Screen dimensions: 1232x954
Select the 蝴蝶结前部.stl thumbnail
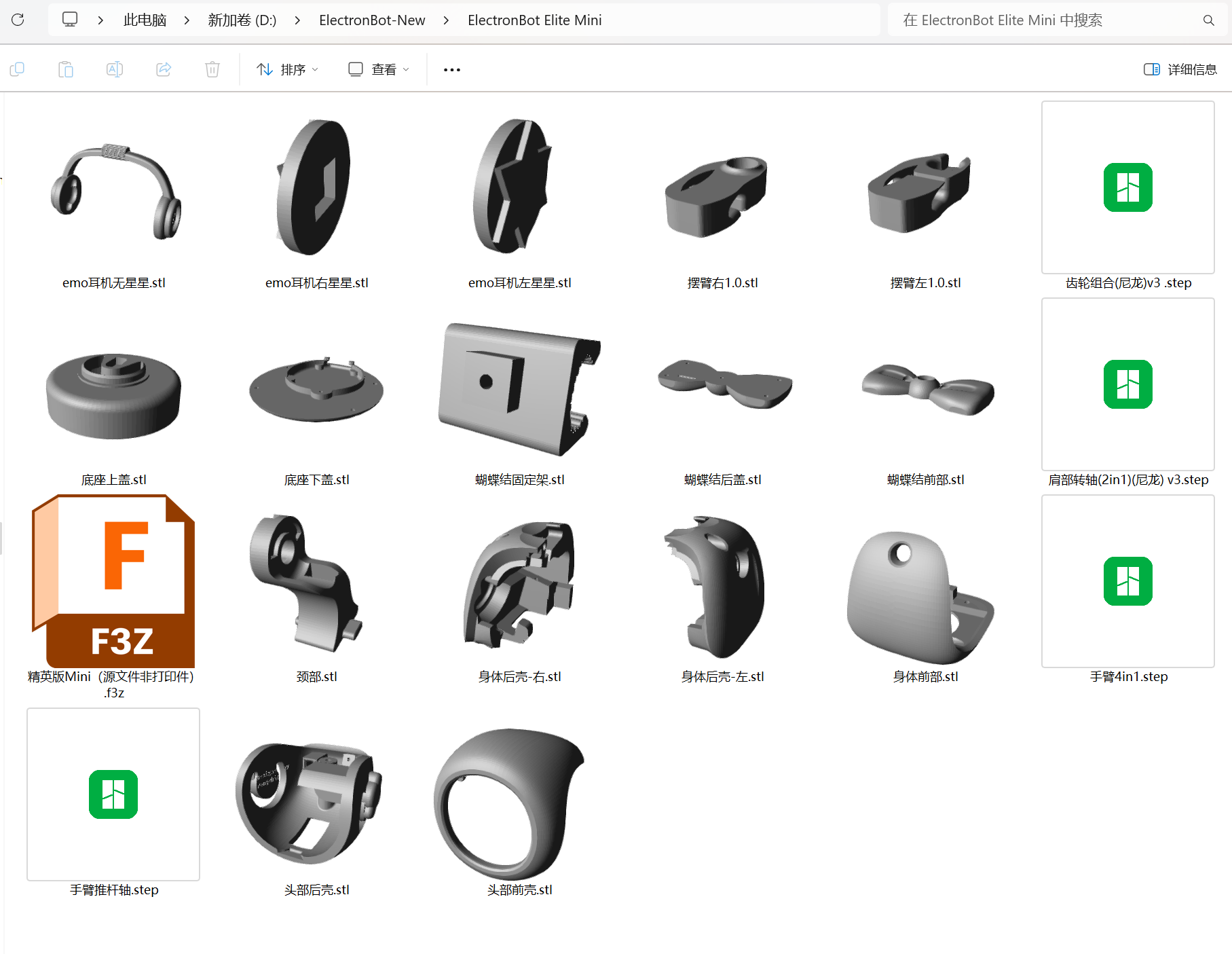(928, 389)
